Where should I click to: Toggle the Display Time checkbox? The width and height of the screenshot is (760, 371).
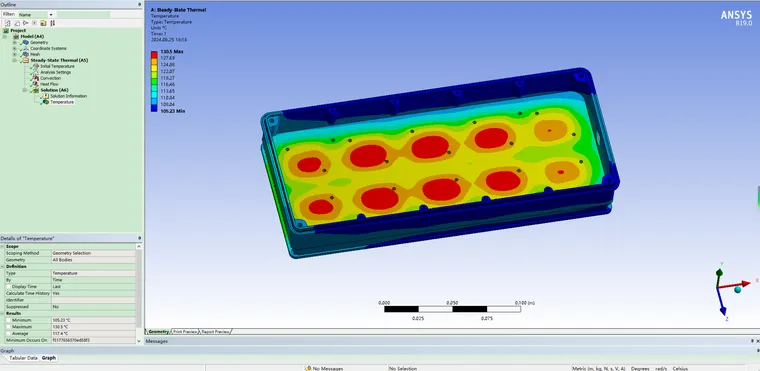click(x=9, y=287)
